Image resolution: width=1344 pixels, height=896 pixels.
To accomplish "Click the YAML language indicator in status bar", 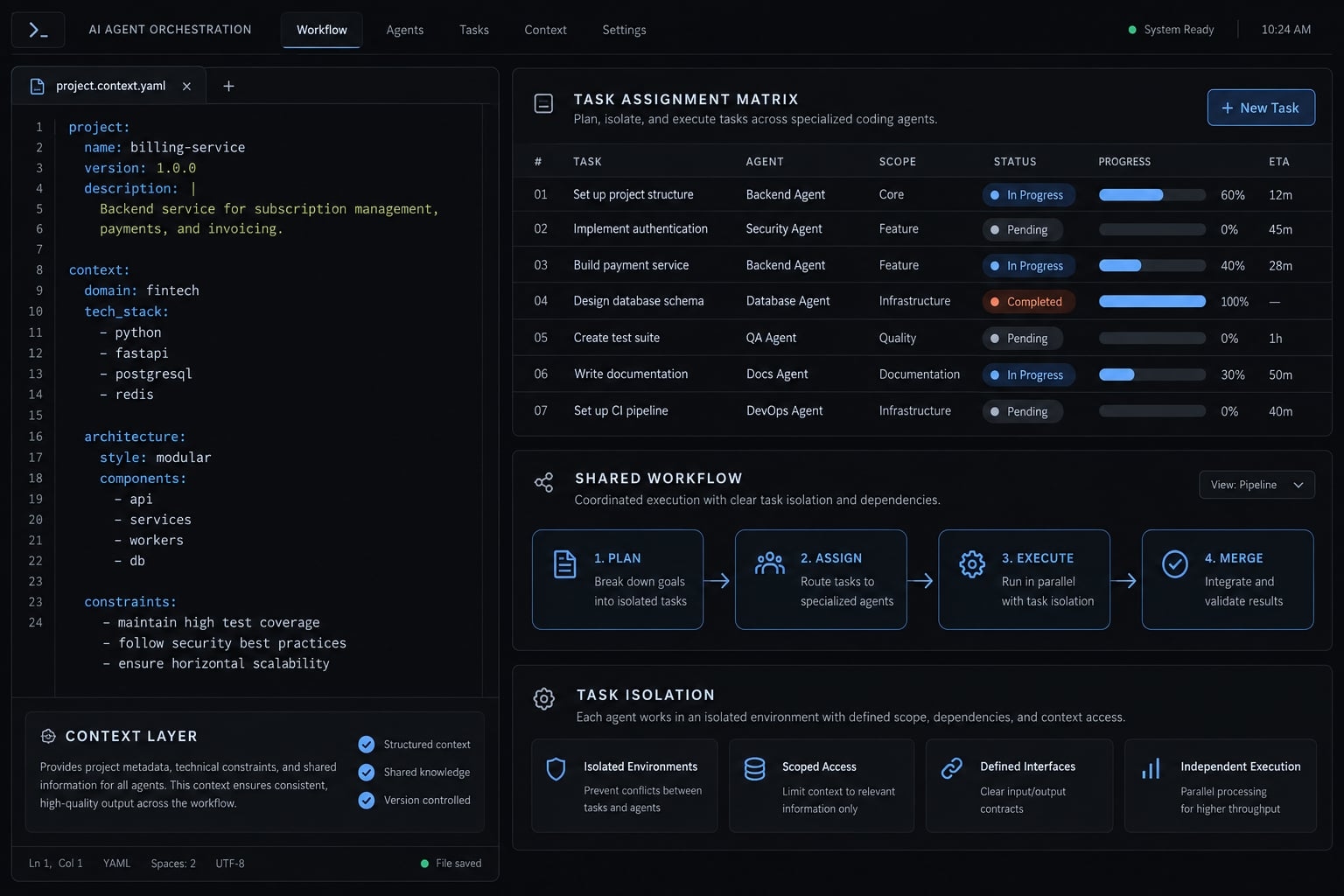I will (x=116, y=864).
